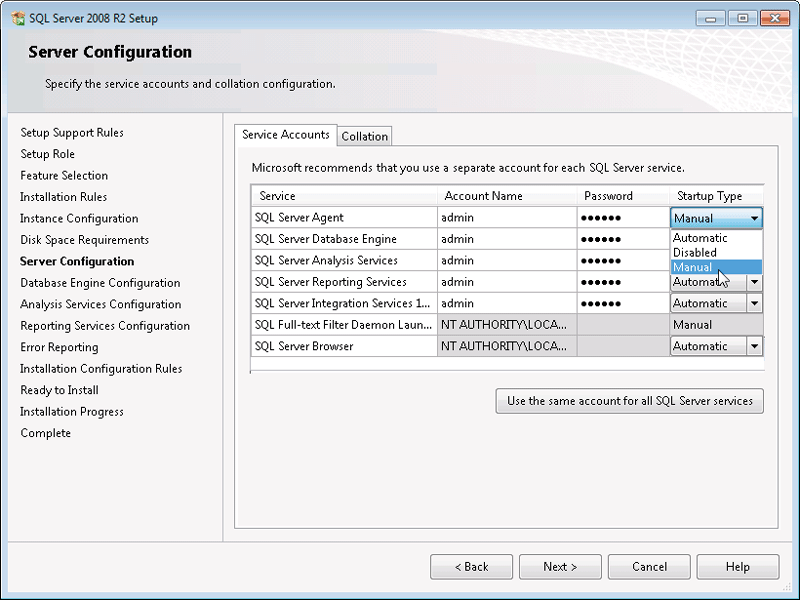Open Help for Server Configuration
The width and height of the screenshot is (800, 600).
(737, 567)
